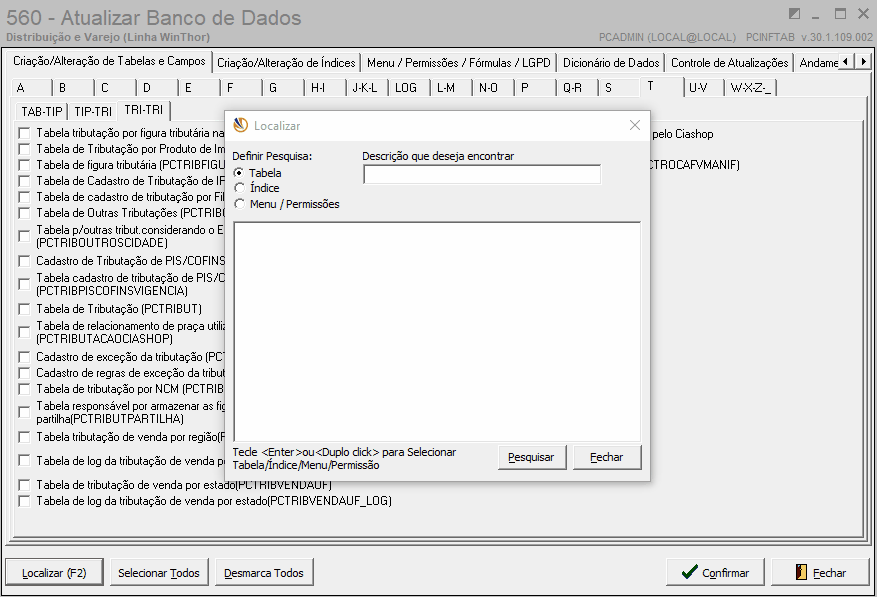Select the letter B tab

73,88
